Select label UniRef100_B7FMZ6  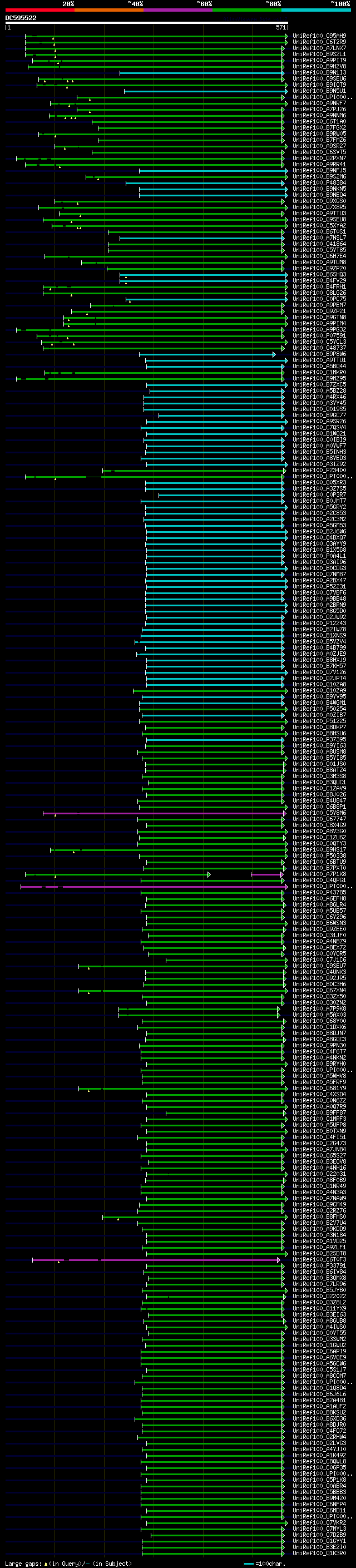[x=319, y=140]
